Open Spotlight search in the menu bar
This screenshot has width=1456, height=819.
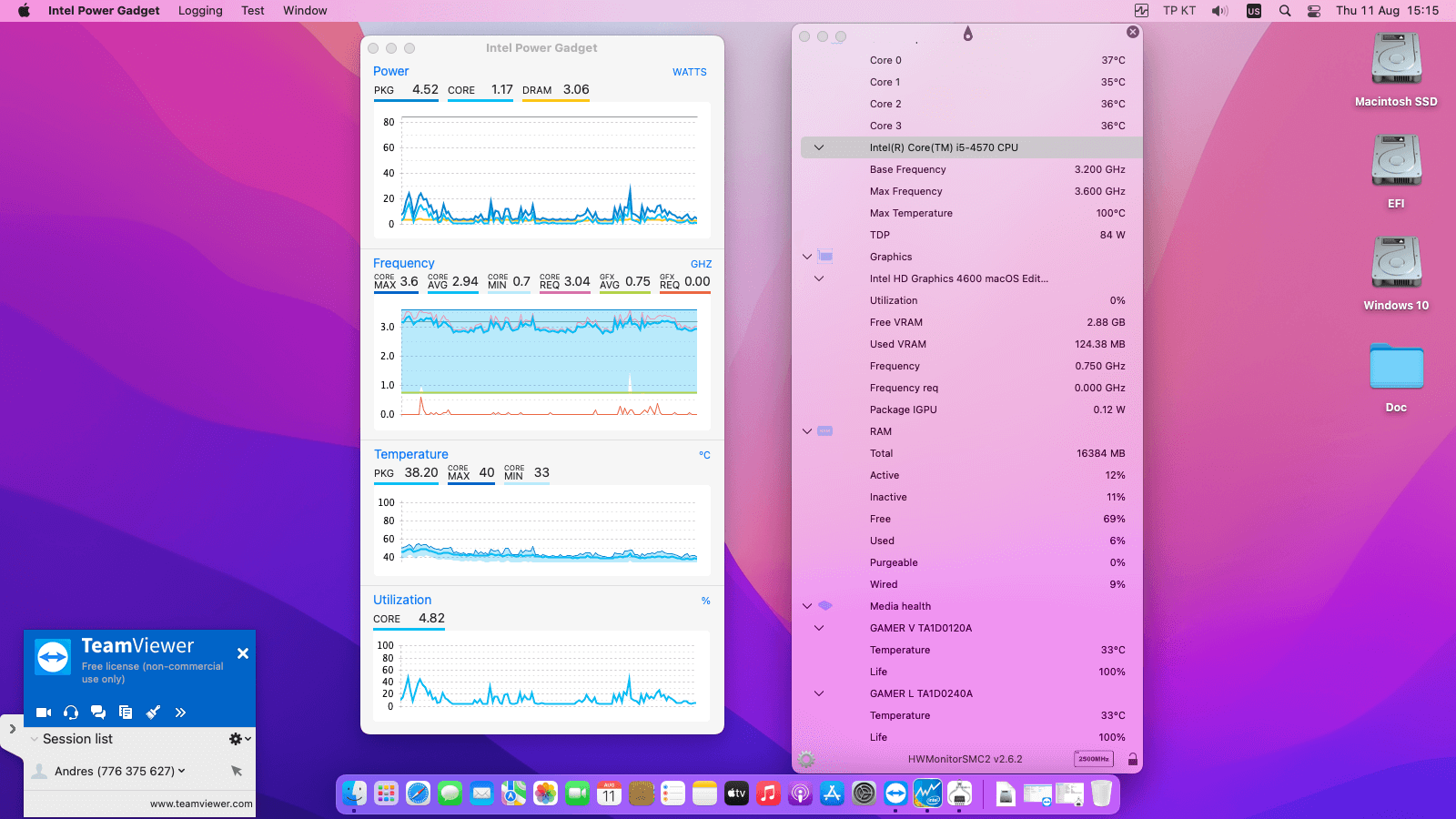(x=1285, y=11)
